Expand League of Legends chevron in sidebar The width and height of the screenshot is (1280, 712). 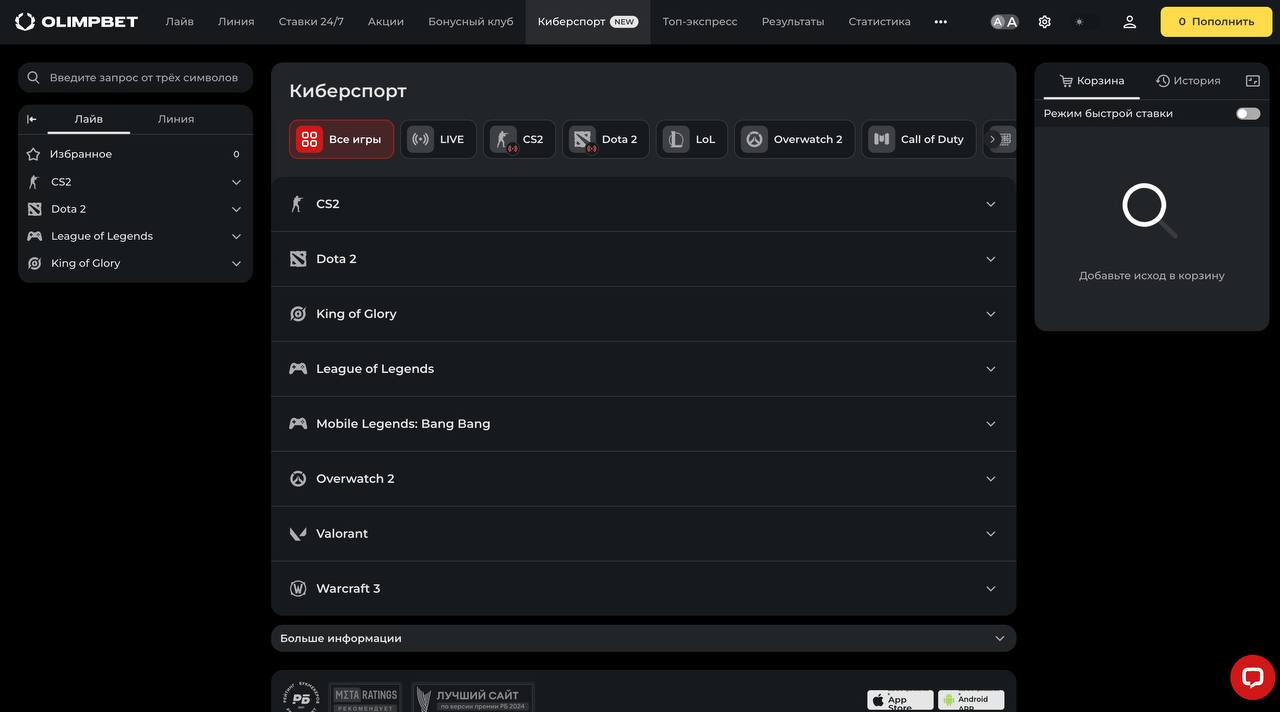point(237,236)
